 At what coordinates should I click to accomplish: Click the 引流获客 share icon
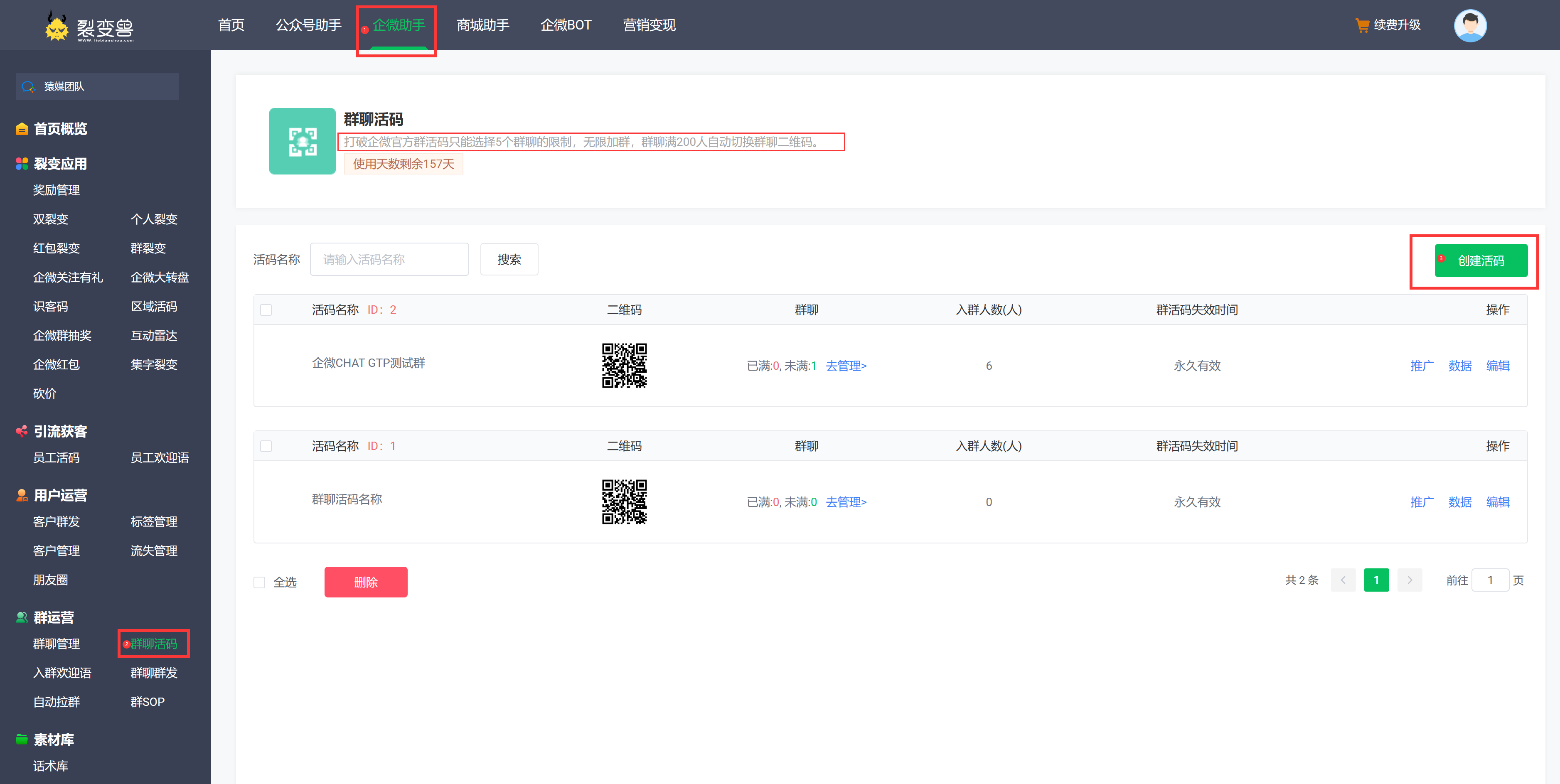22,430
